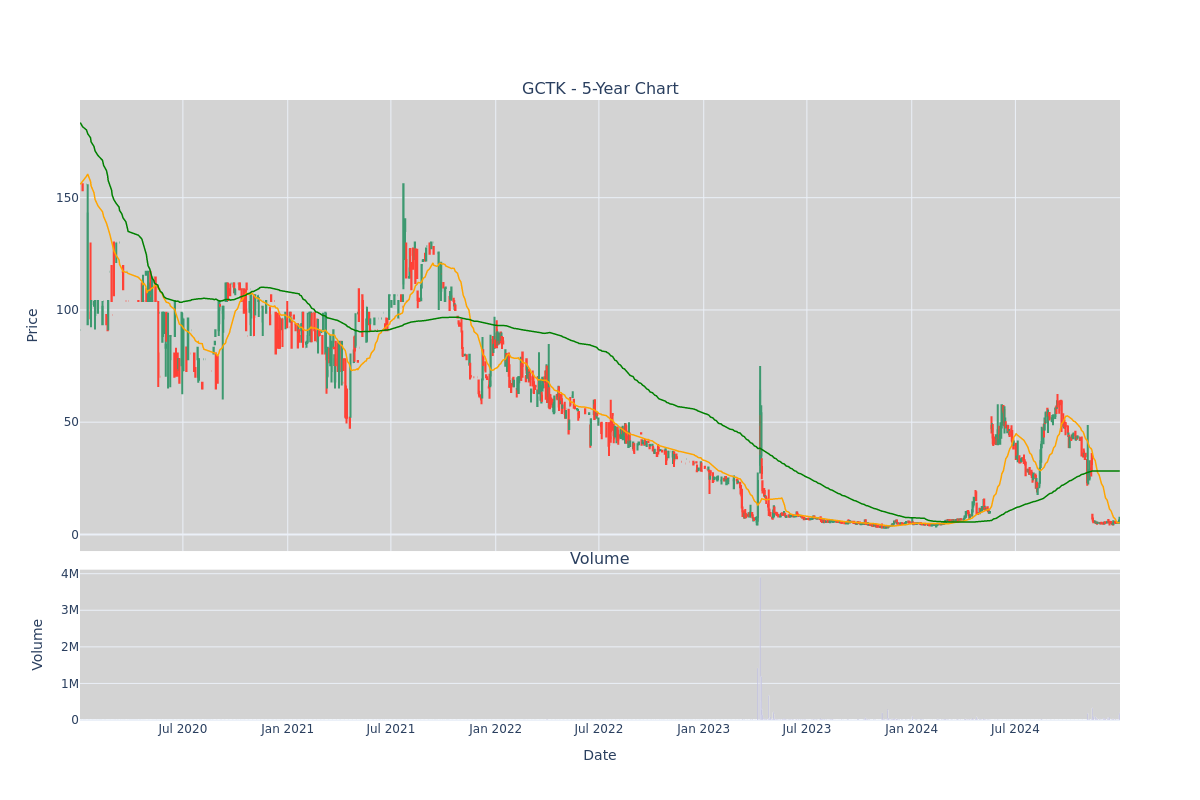Click the price tick '150'
The width and height of the screenshot is (1200, 800).
67,198
